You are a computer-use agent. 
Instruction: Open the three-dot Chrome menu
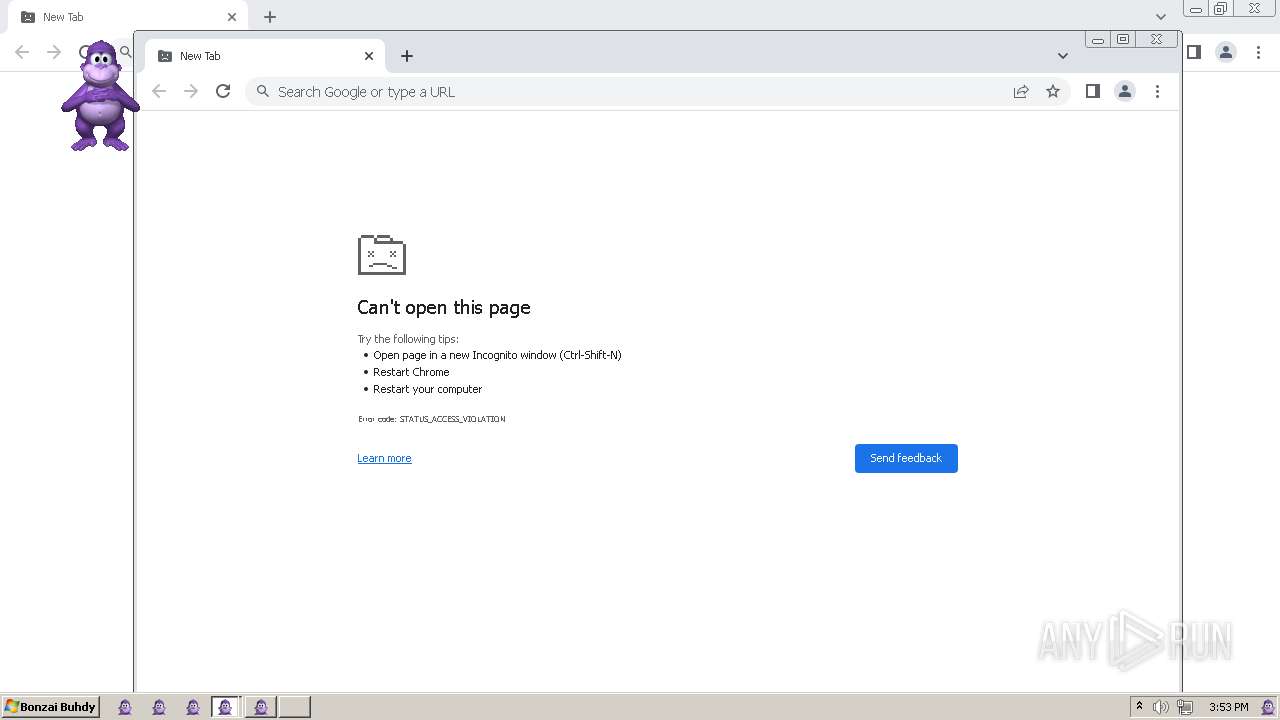[x=1157, y=91]
